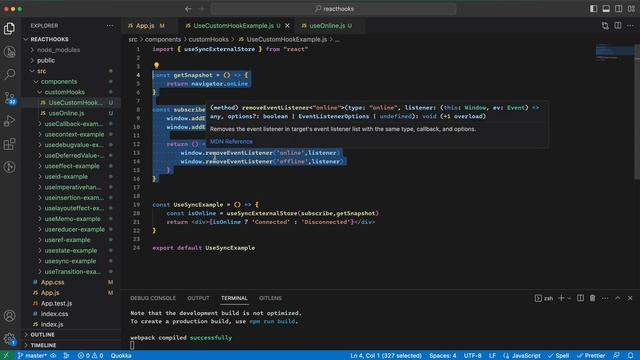The image size is (640, 360).
Task: Open the Manage gear icon
Action: (9, 338)
